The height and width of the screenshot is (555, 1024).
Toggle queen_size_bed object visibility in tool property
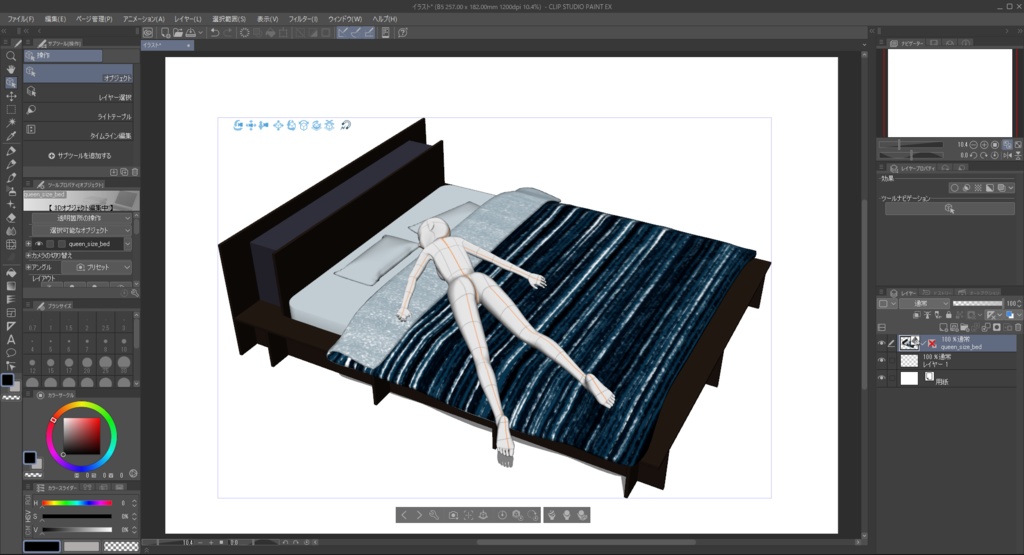click(x=39, y=244)
